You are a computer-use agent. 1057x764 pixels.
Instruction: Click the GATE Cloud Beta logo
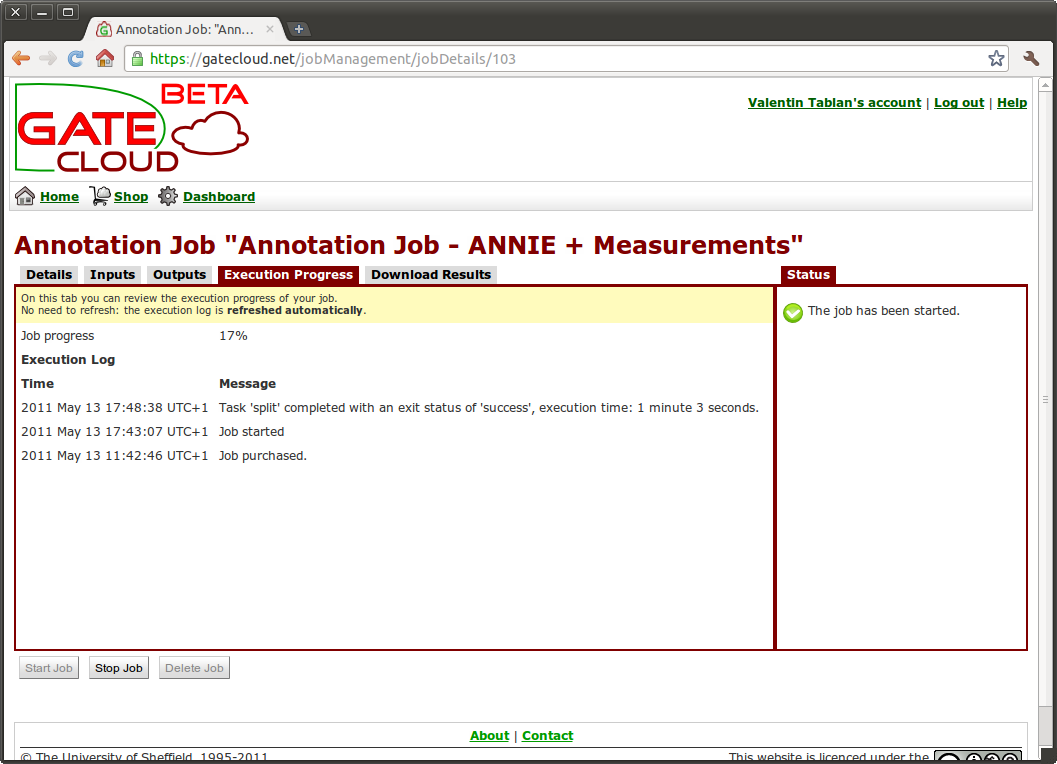click(132, 127)
